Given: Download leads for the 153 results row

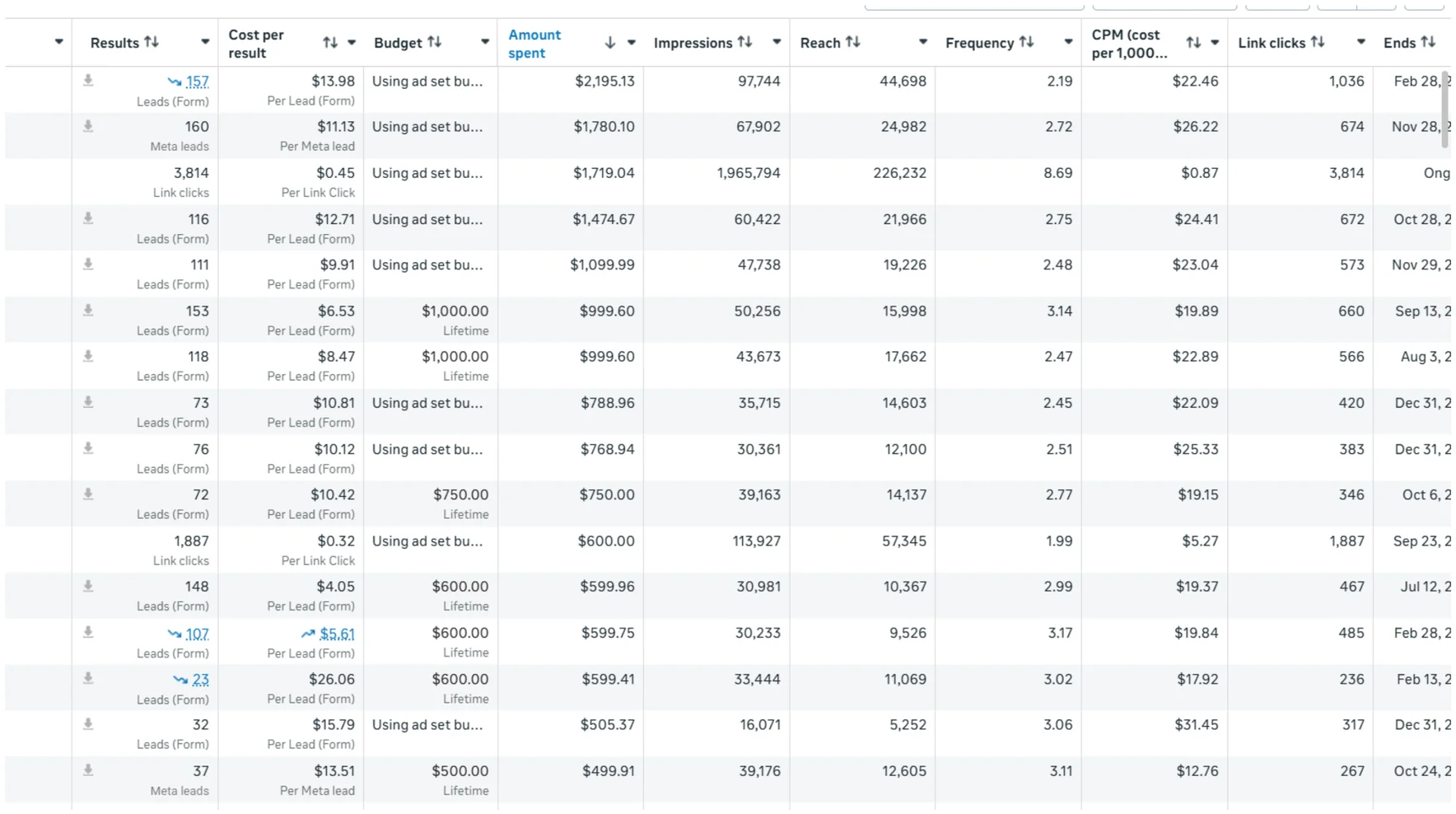Looking at the screenshot, I should click(x=88, y=311).
